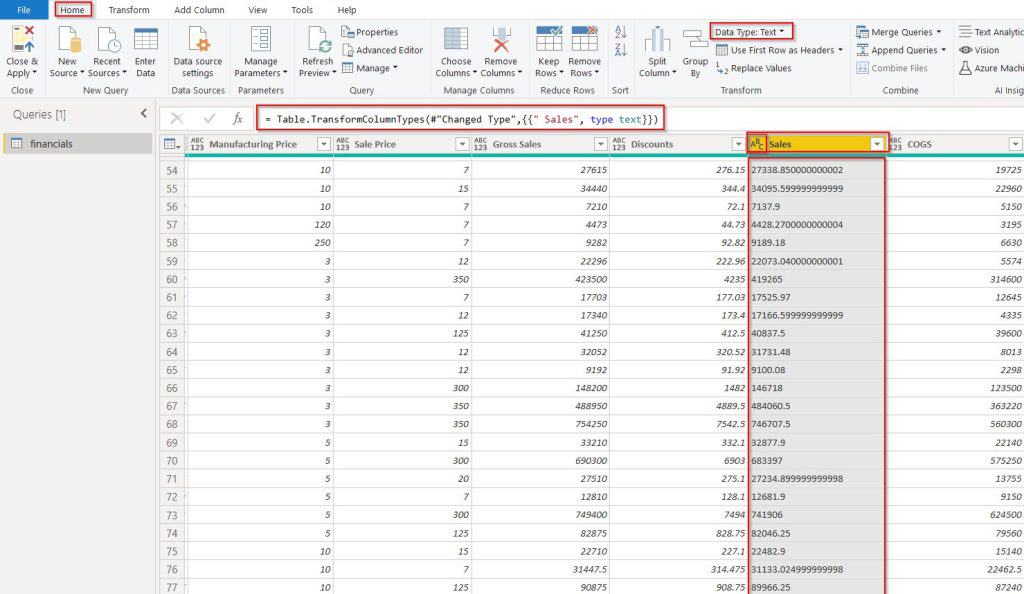Screen dimensions: 1024x594
Task: Open the New Source icon
Action: click(68, 39)
